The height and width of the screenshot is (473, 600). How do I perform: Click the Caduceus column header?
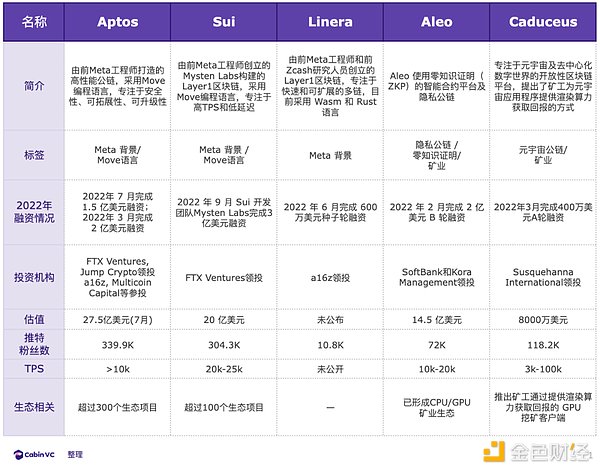[x=543, y=22]
